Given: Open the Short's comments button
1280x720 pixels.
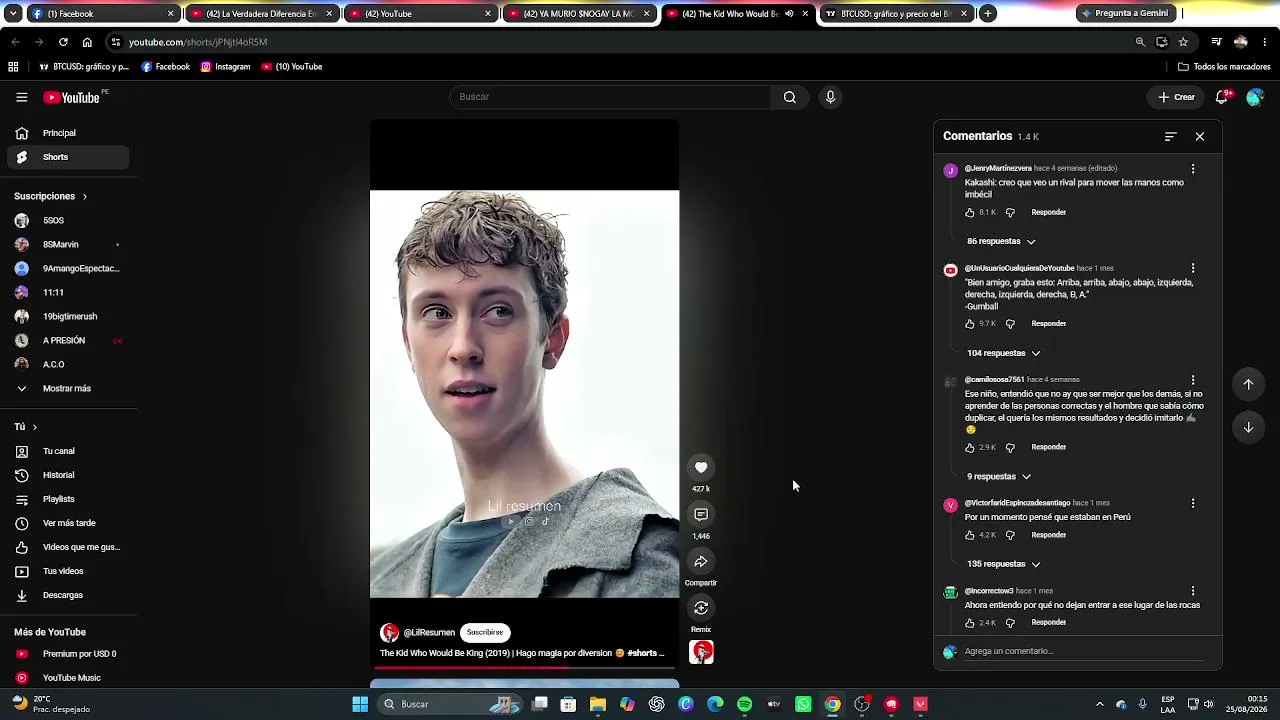Looking at the screenshot, I should tap(701, 514).
